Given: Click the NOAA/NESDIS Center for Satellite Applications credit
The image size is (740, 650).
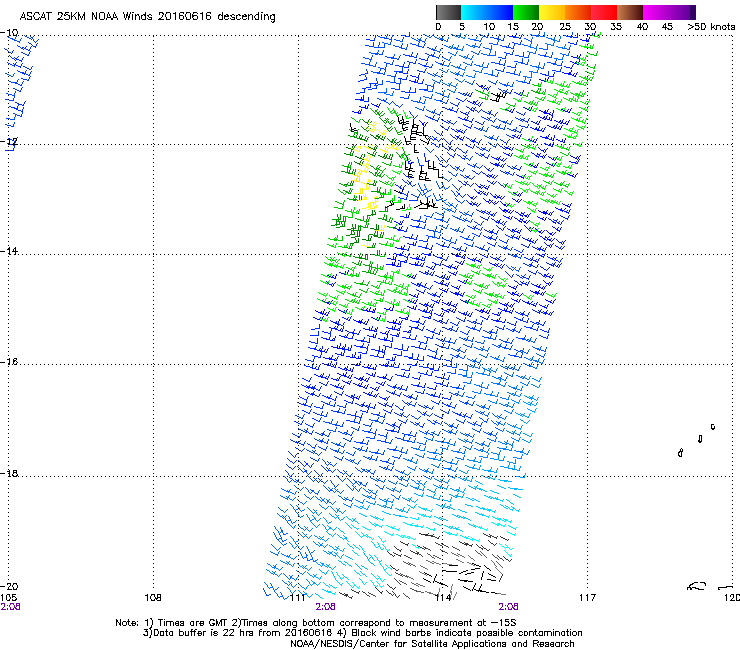Looking at the screenshot, I should (x=432, y=644).
